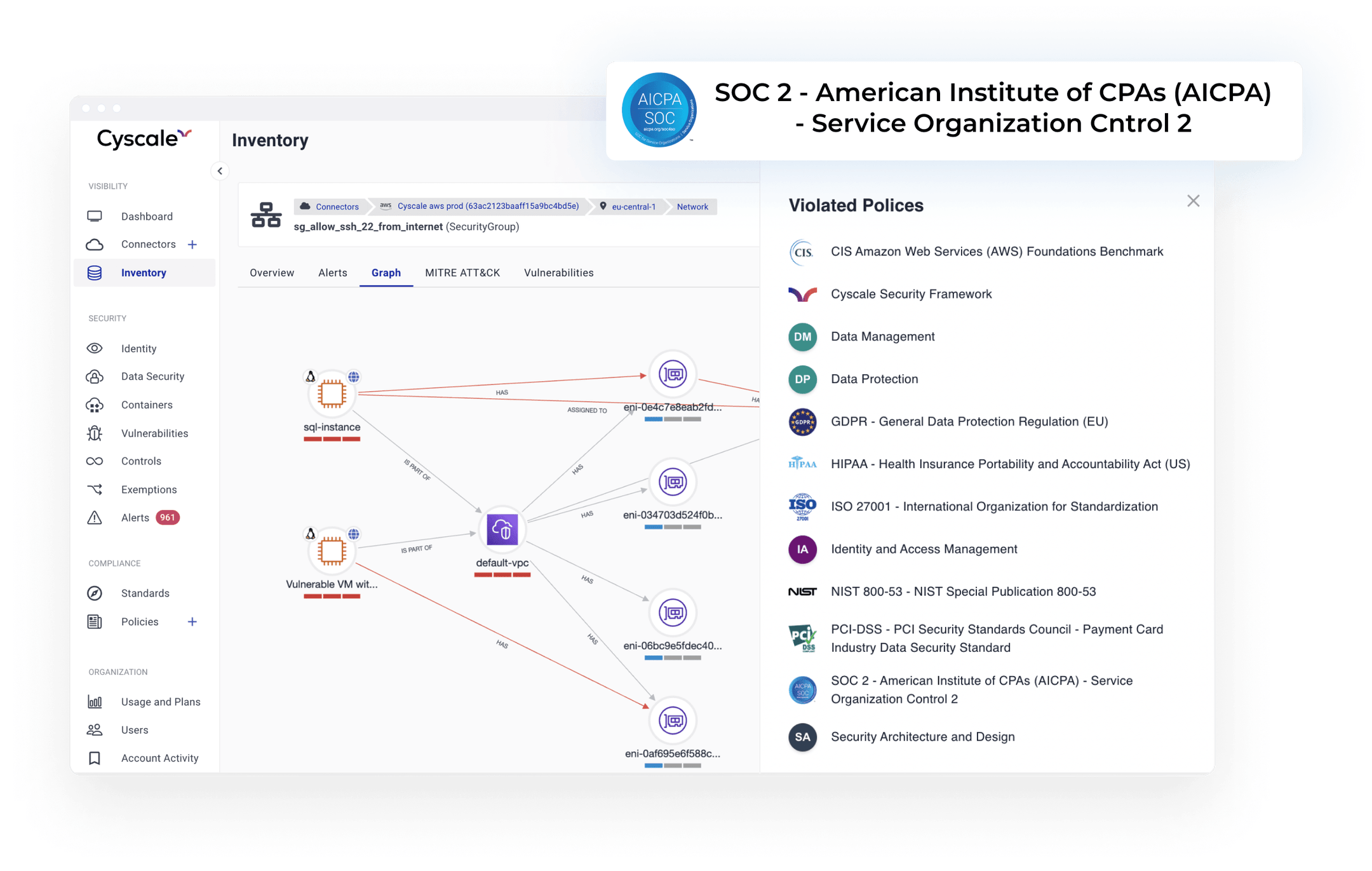Click the Policies document icon
Viewport: 1372px width, 871px height.
(x=95, y=621)
